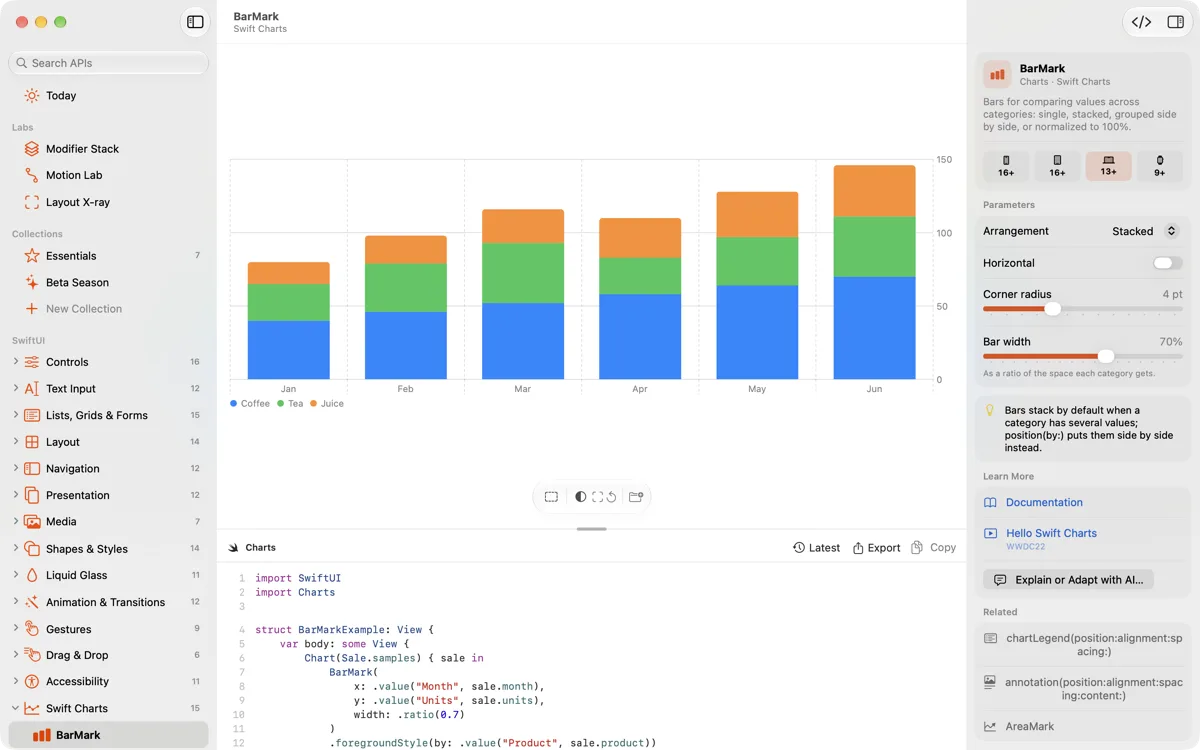The height and width of the screenshot is (750, 1200).
Task: Toggle the left sidebar visibility button
Action: pyautogui.click(x=195, y=22)
